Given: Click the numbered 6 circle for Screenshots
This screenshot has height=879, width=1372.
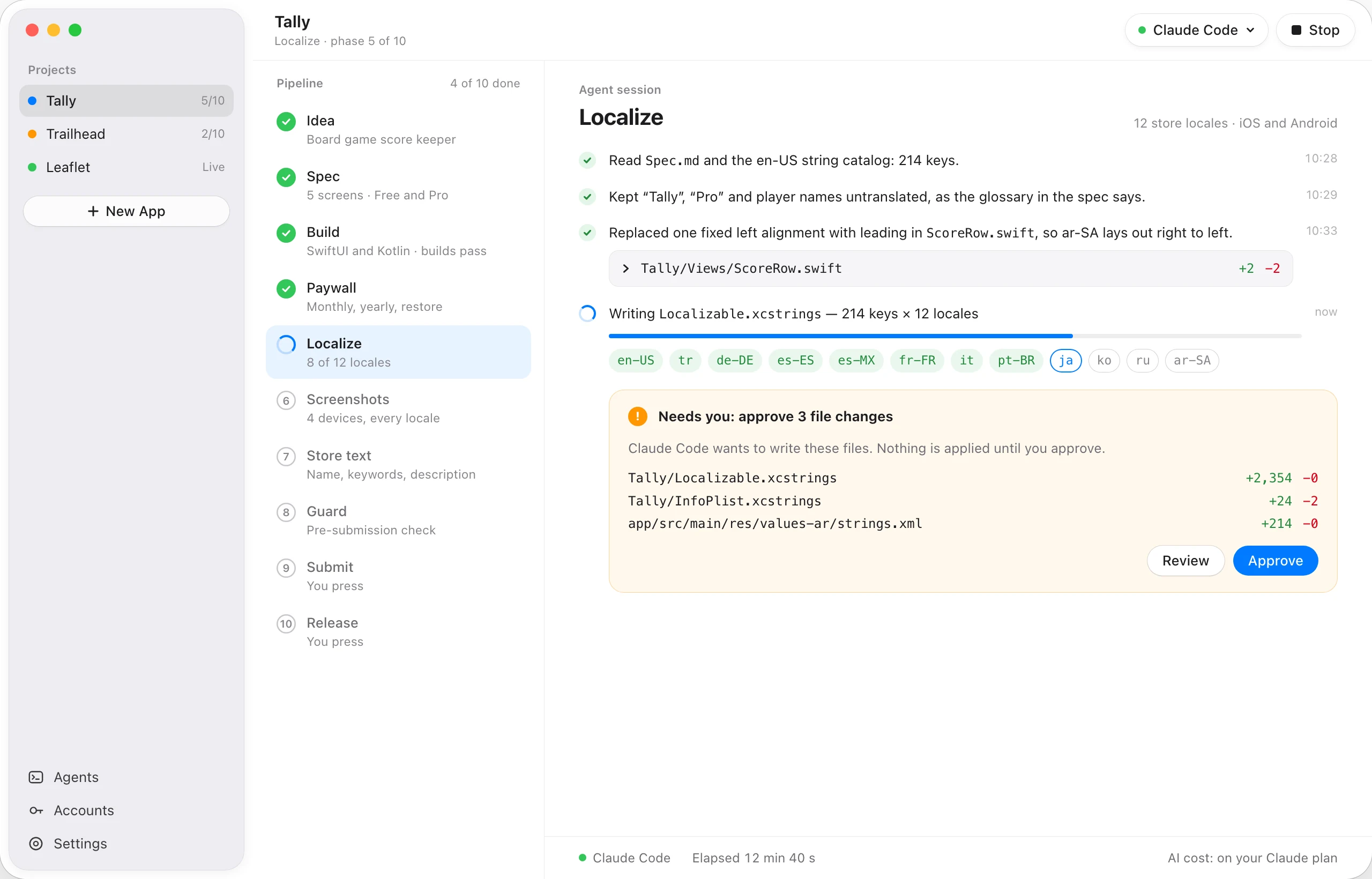Looking at the screenshot, I should click(x=286, y=401).
